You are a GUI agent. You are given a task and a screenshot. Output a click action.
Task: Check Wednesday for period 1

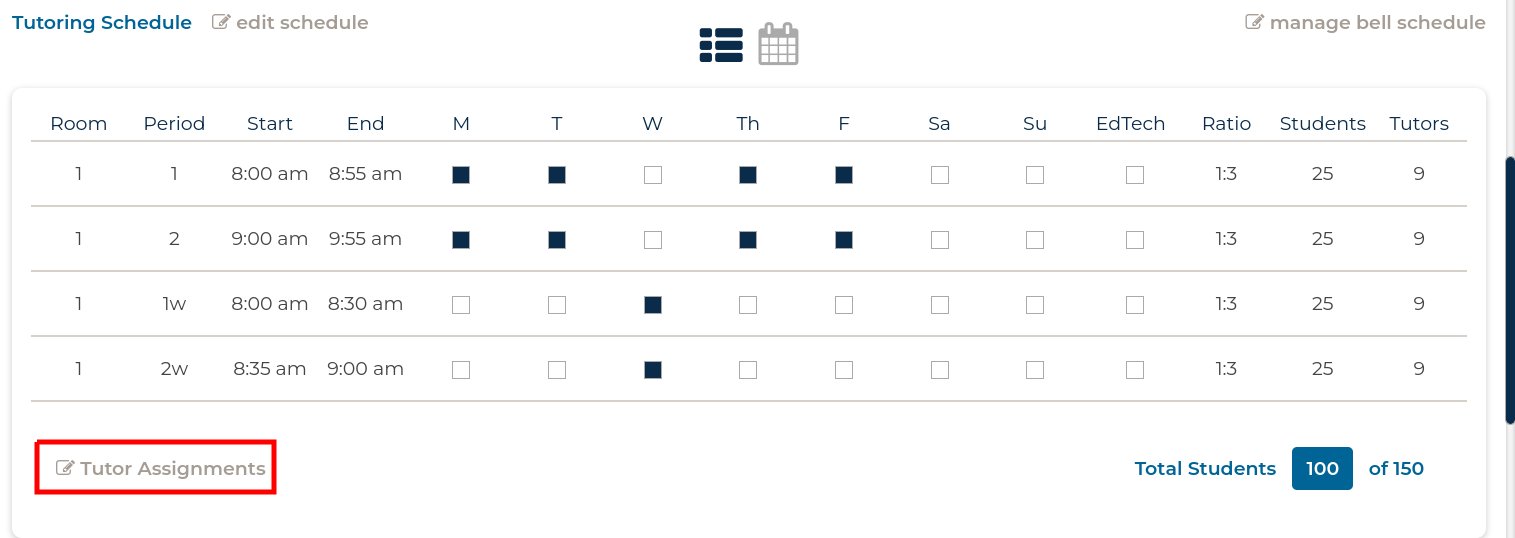(x=653, y=175)
